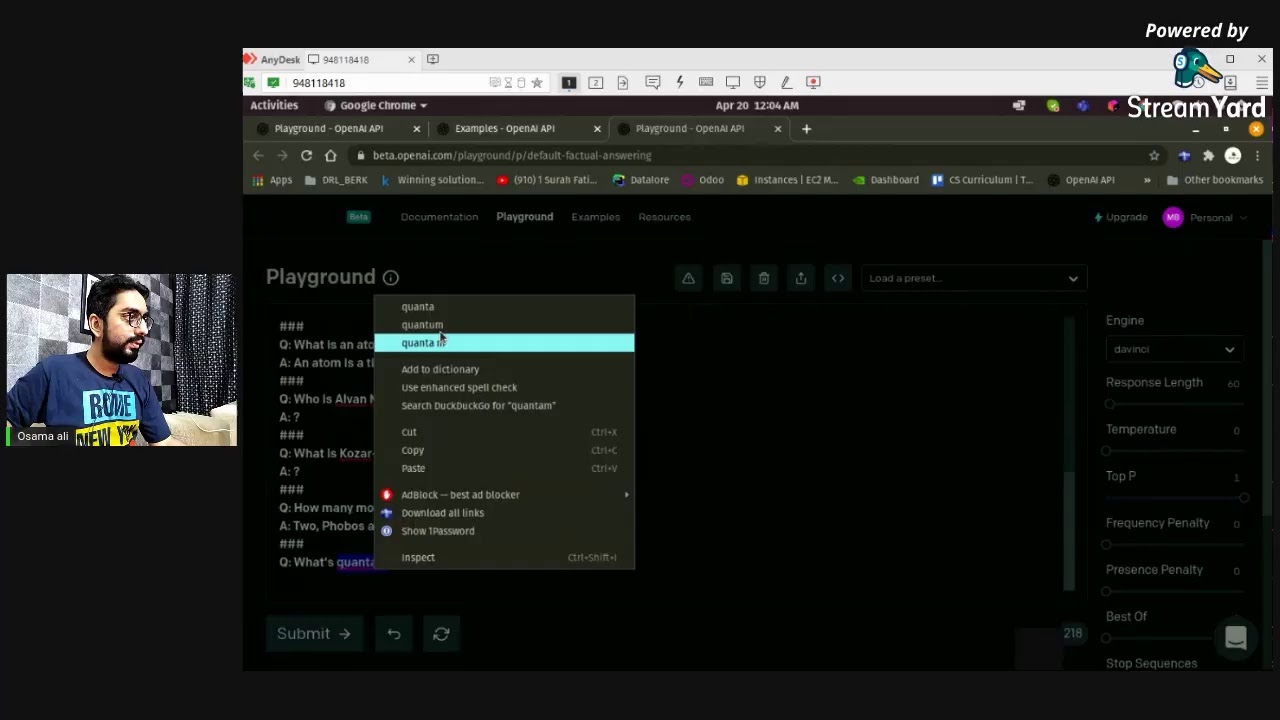
Task: Select Download all links menu entry
Action: [504, 512]
